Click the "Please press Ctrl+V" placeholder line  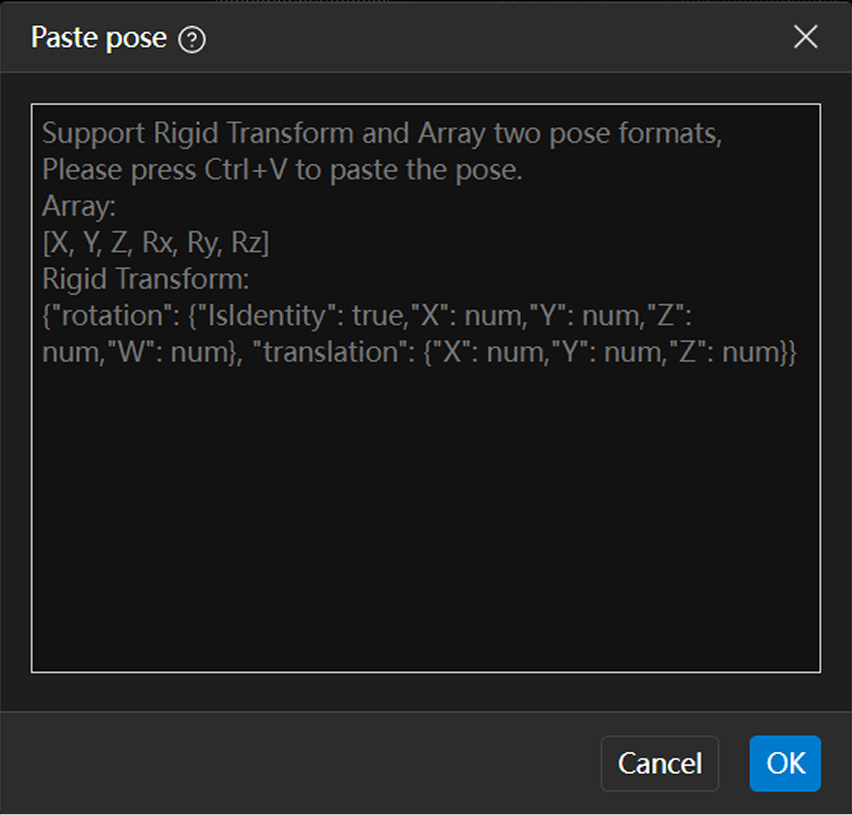click(282, 171)
